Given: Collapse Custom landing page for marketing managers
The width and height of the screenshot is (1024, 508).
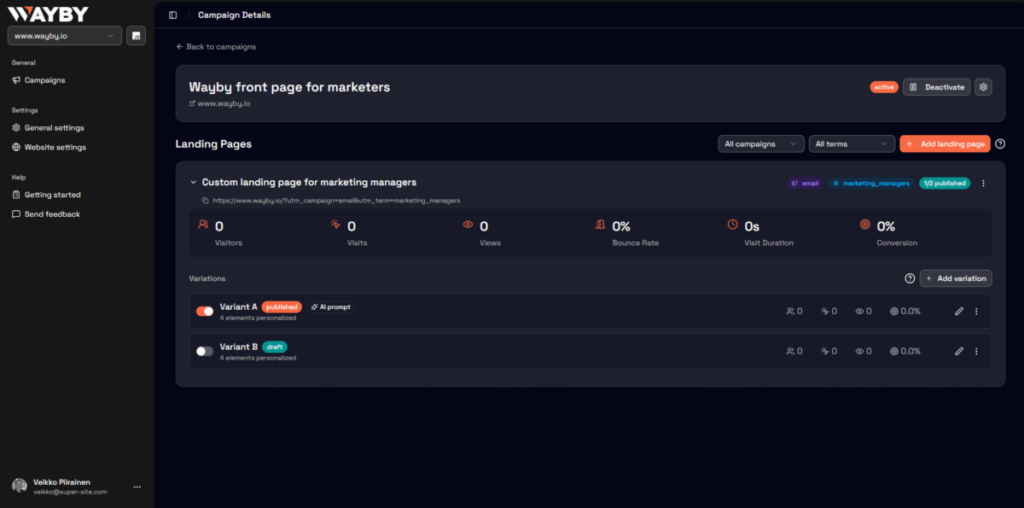Looking at the screenshot, I should click(193, 183).
